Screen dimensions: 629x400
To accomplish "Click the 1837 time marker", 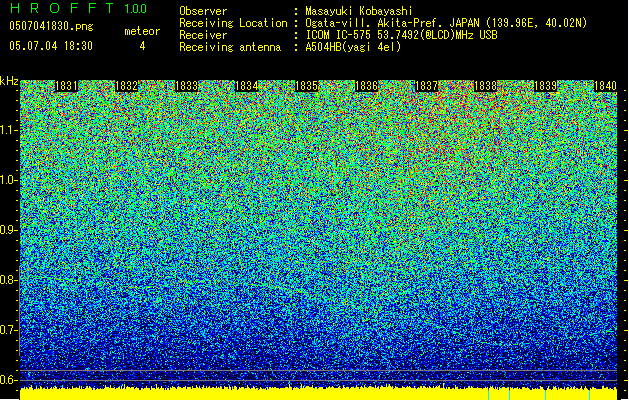I will (x=426, y=86).
